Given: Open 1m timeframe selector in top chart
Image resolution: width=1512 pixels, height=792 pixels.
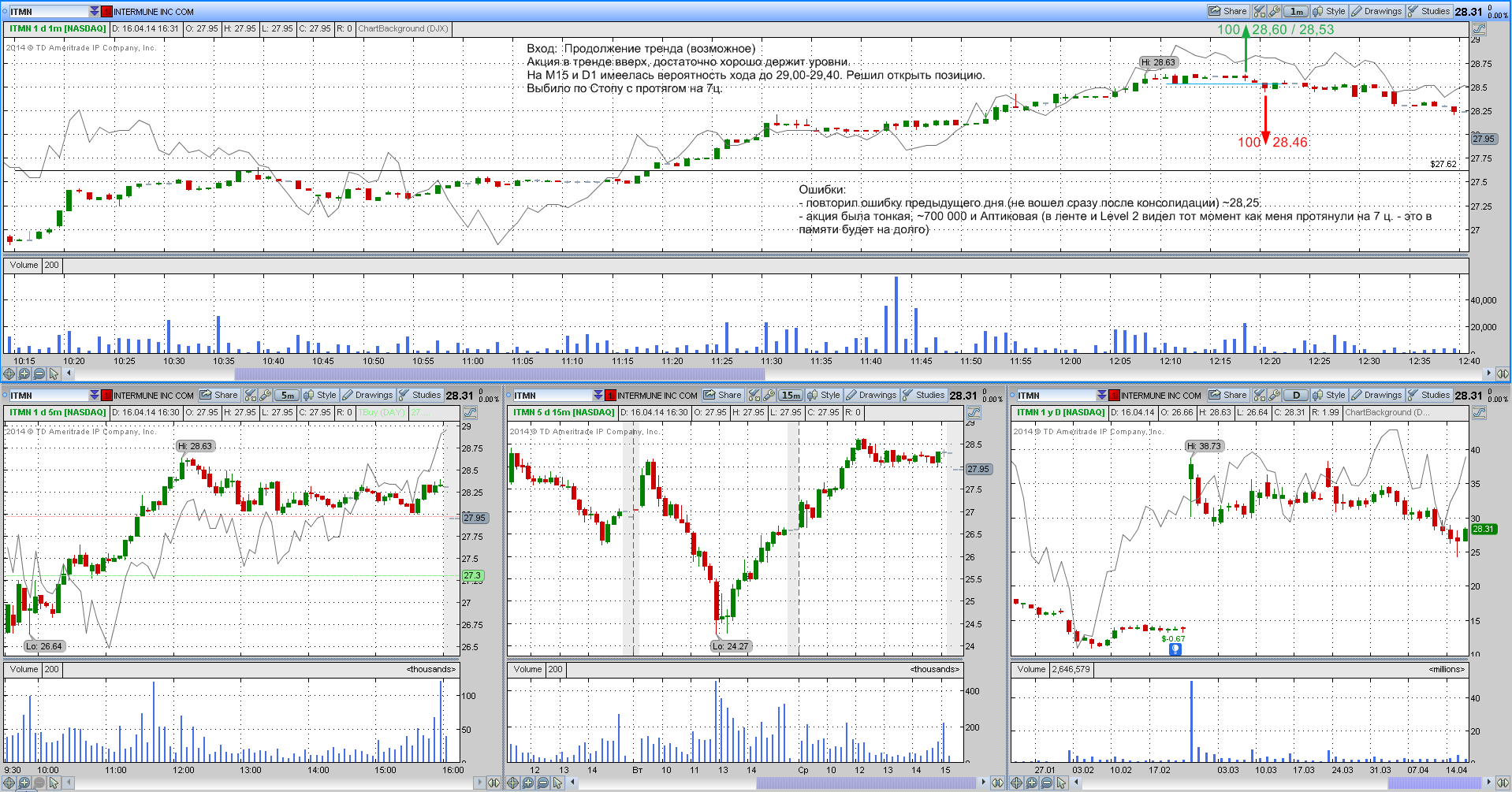Looking at the screenshot, I should click(x=1296, y=11).
